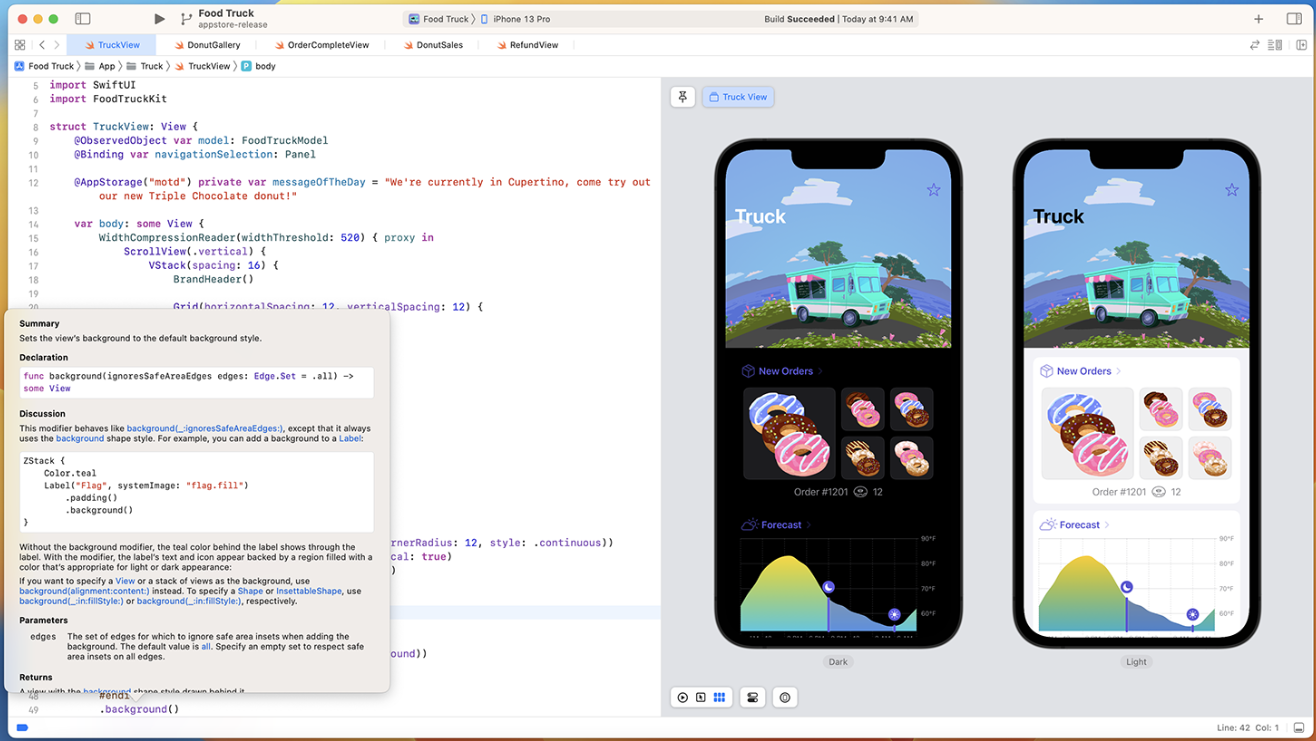Select the Truck View preview chip

click(738, 97)
